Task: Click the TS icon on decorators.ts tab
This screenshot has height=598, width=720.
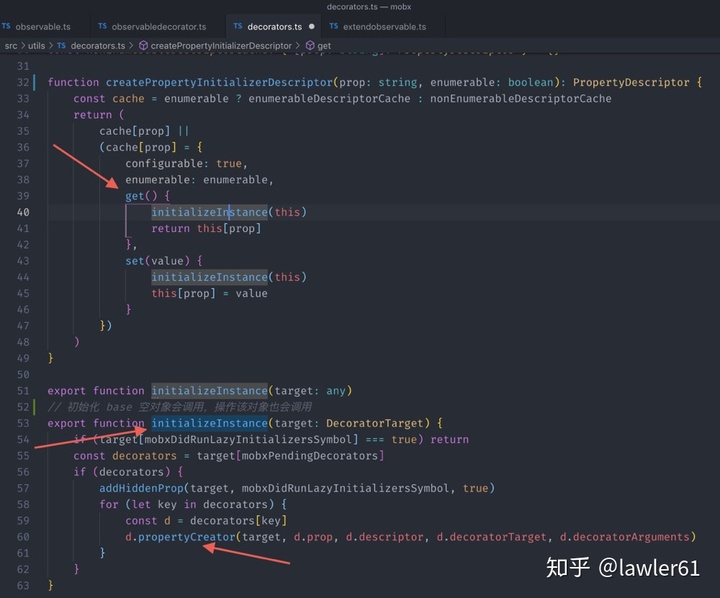Action: (238, 26)
